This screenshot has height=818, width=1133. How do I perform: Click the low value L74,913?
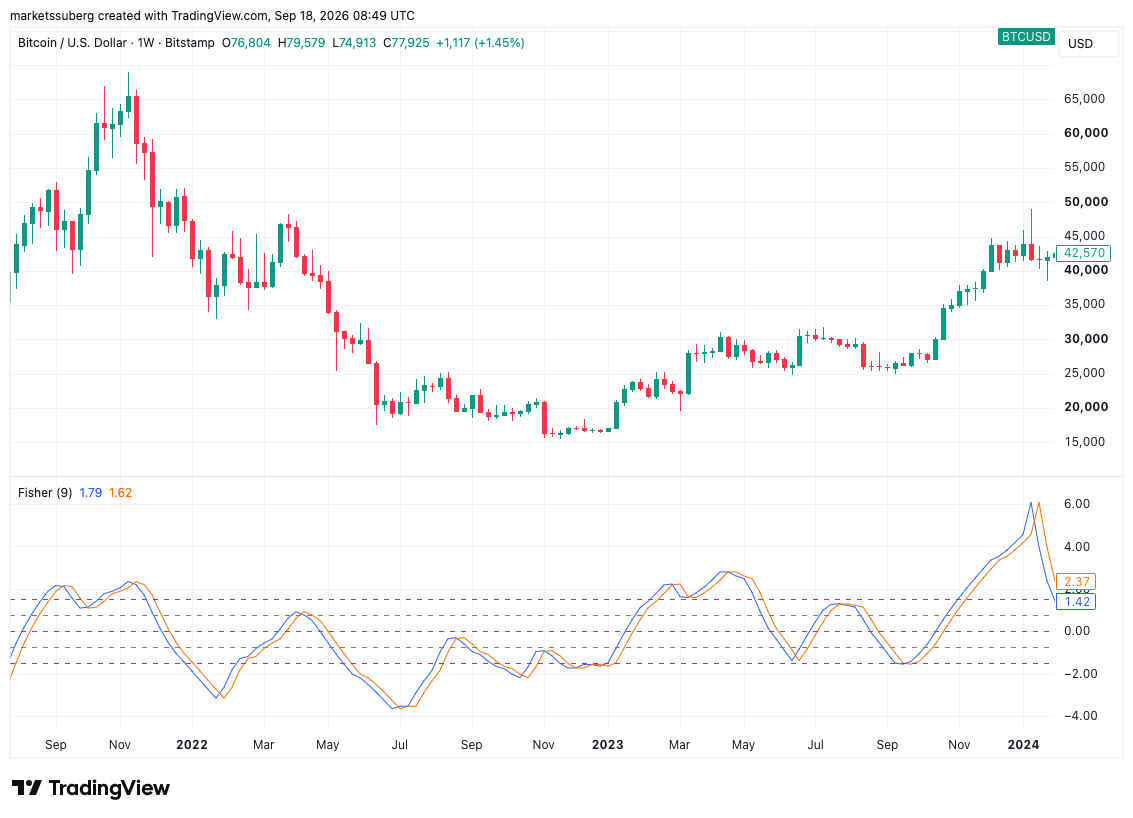coord(354,43)
